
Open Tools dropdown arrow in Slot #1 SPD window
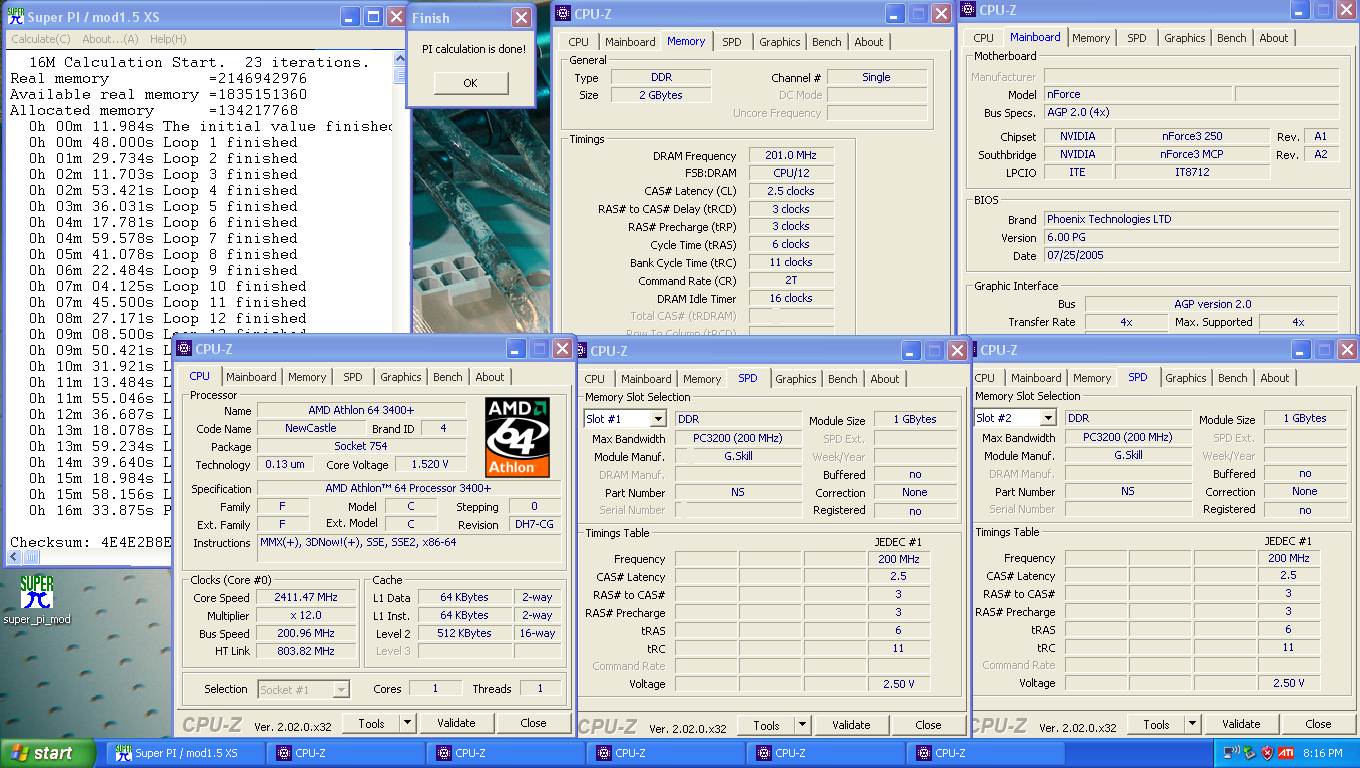point(803,725)
